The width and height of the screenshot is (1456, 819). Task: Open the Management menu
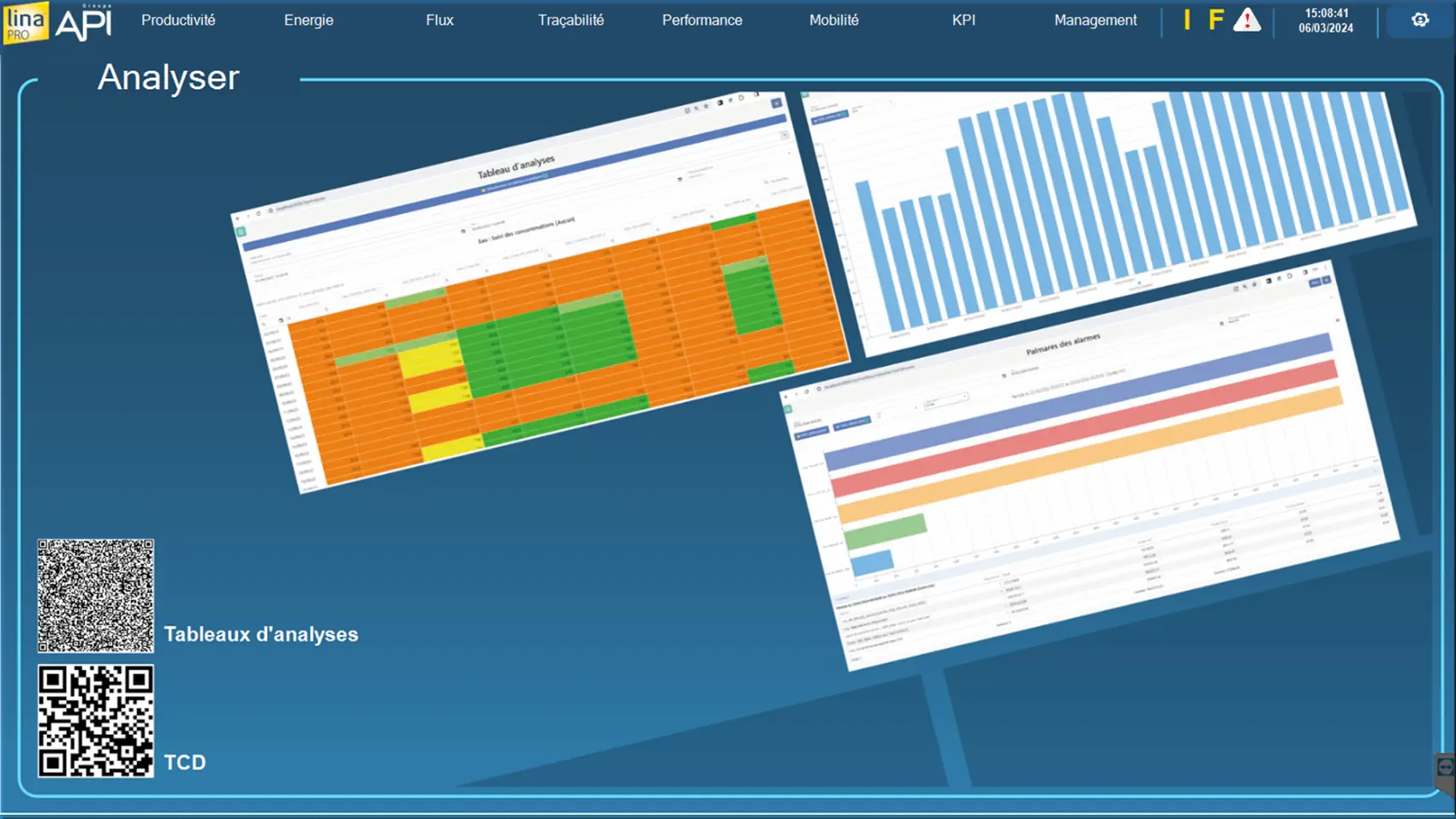(1095, 21)
